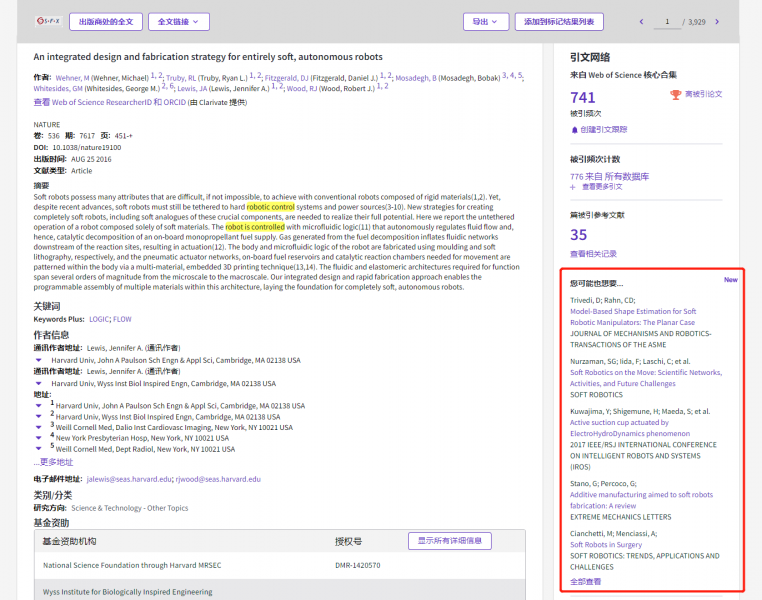
Task: Click the jalewis@seas.harvard.edu email link
Action: click(128, 480)
